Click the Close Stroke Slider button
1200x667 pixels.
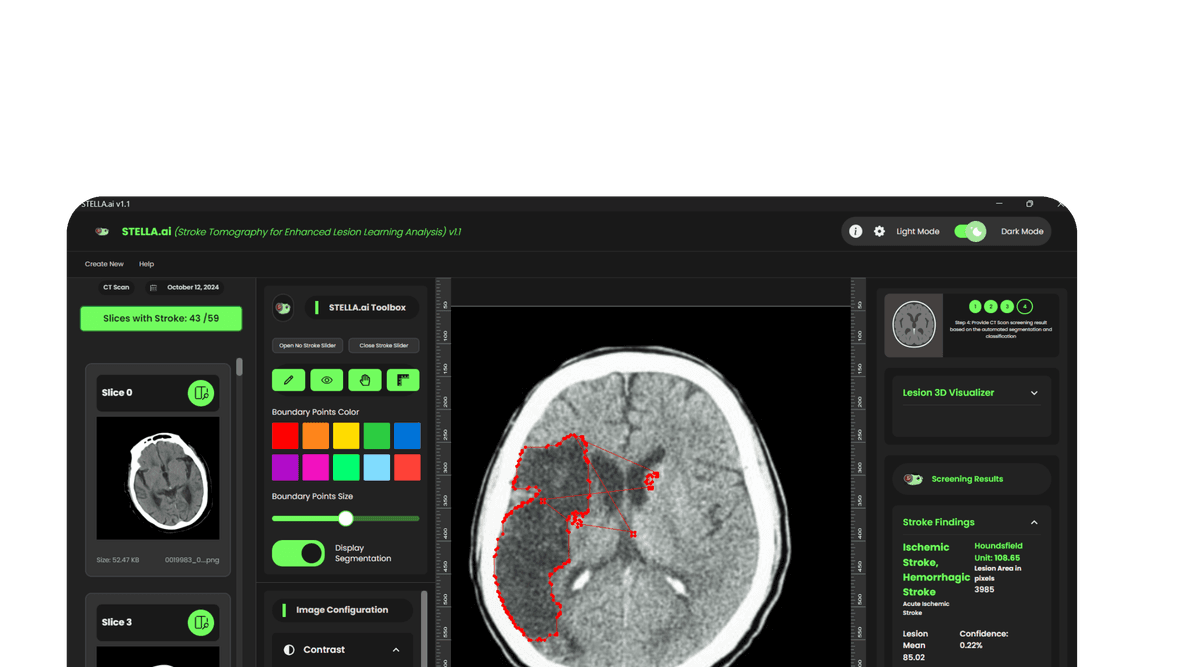tap(384, 346)
